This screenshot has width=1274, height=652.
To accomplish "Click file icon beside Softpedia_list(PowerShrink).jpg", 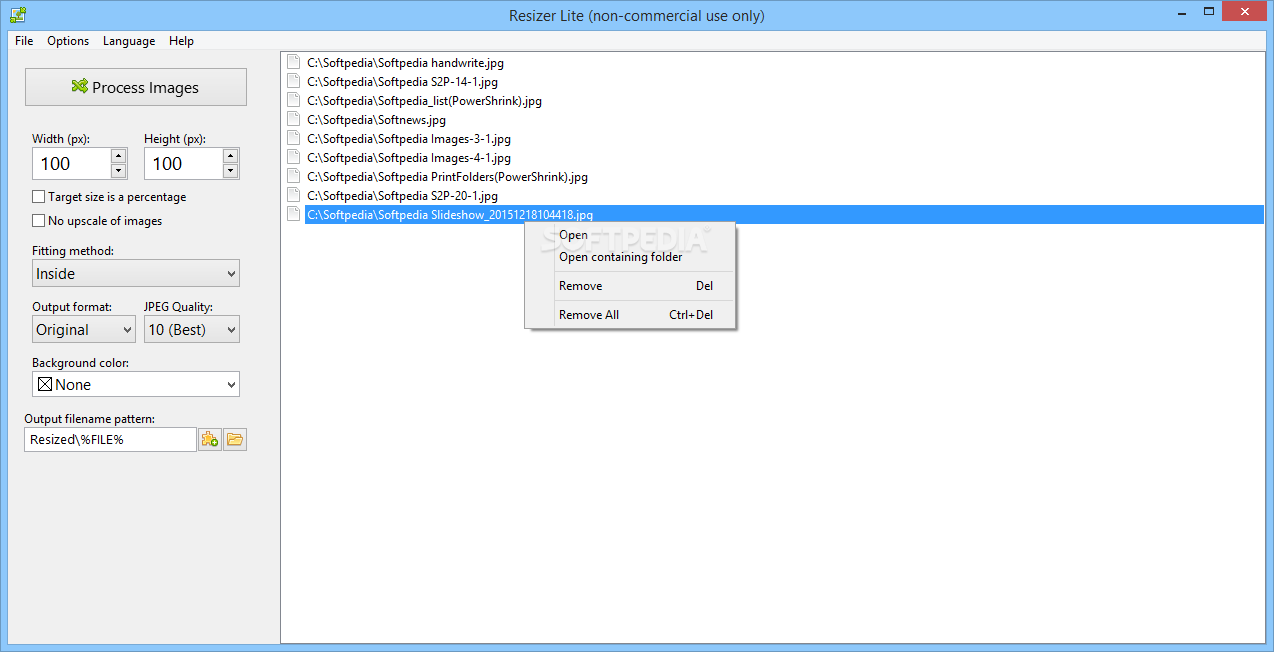I will 293,100.
